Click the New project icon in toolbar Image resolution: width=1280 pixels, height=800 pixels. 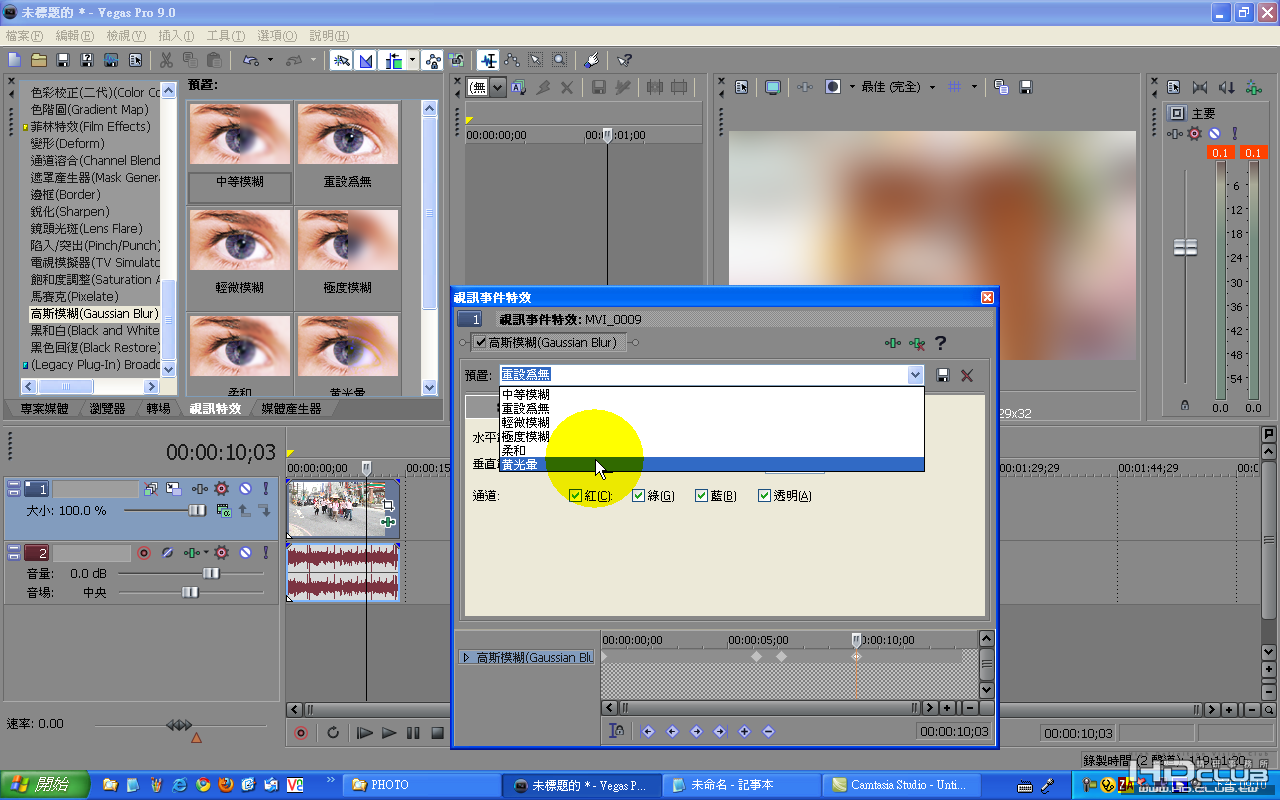14,61
